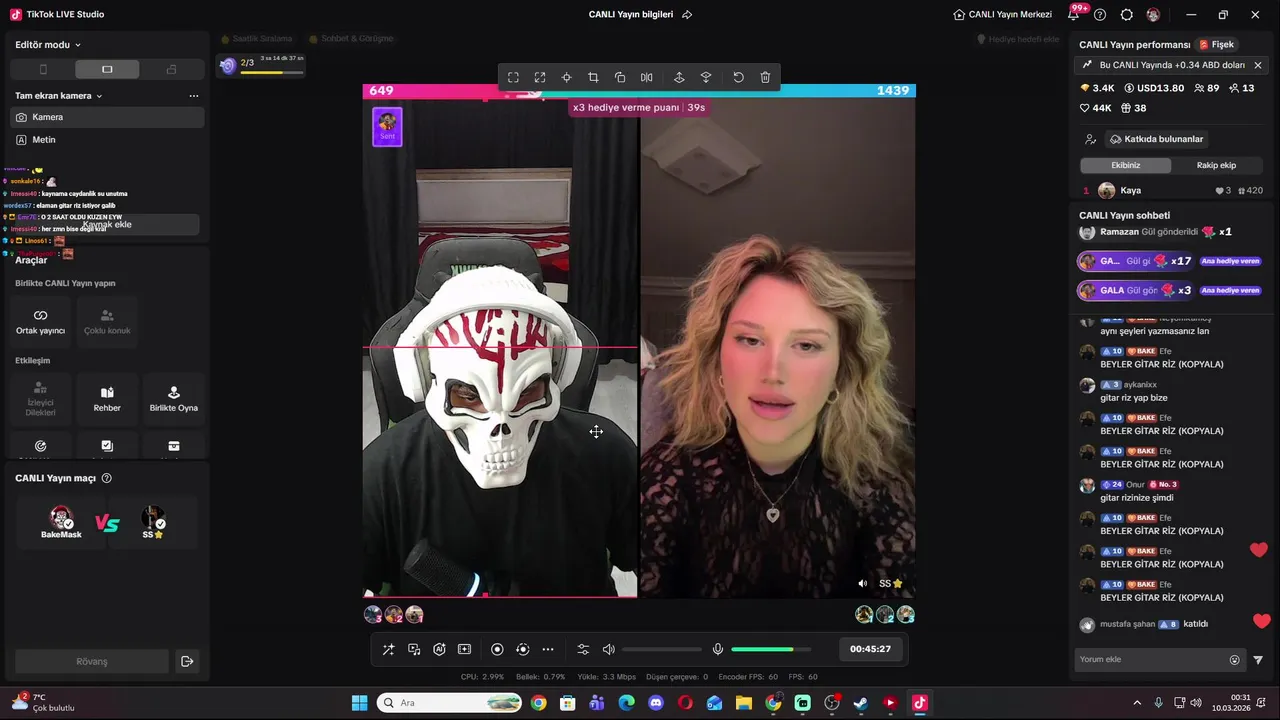The height and width of the screenshot is (720, 1280).
Task: Open the scene layout icon in the bottom bar
Action: coord(464,649)
